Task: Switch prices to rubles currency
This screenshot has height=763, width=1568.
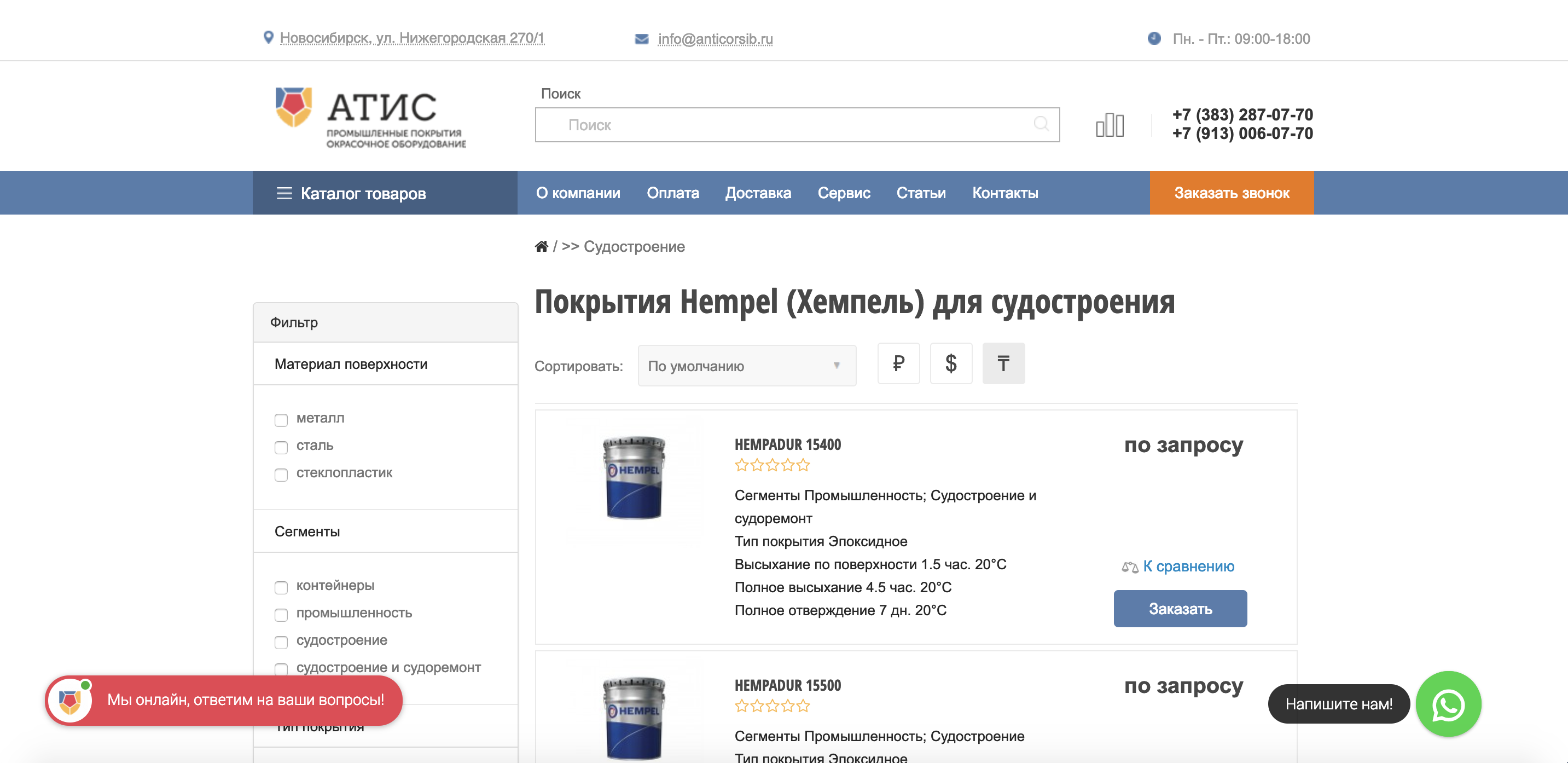Action: pyautogui.click(x=898, y=363)
